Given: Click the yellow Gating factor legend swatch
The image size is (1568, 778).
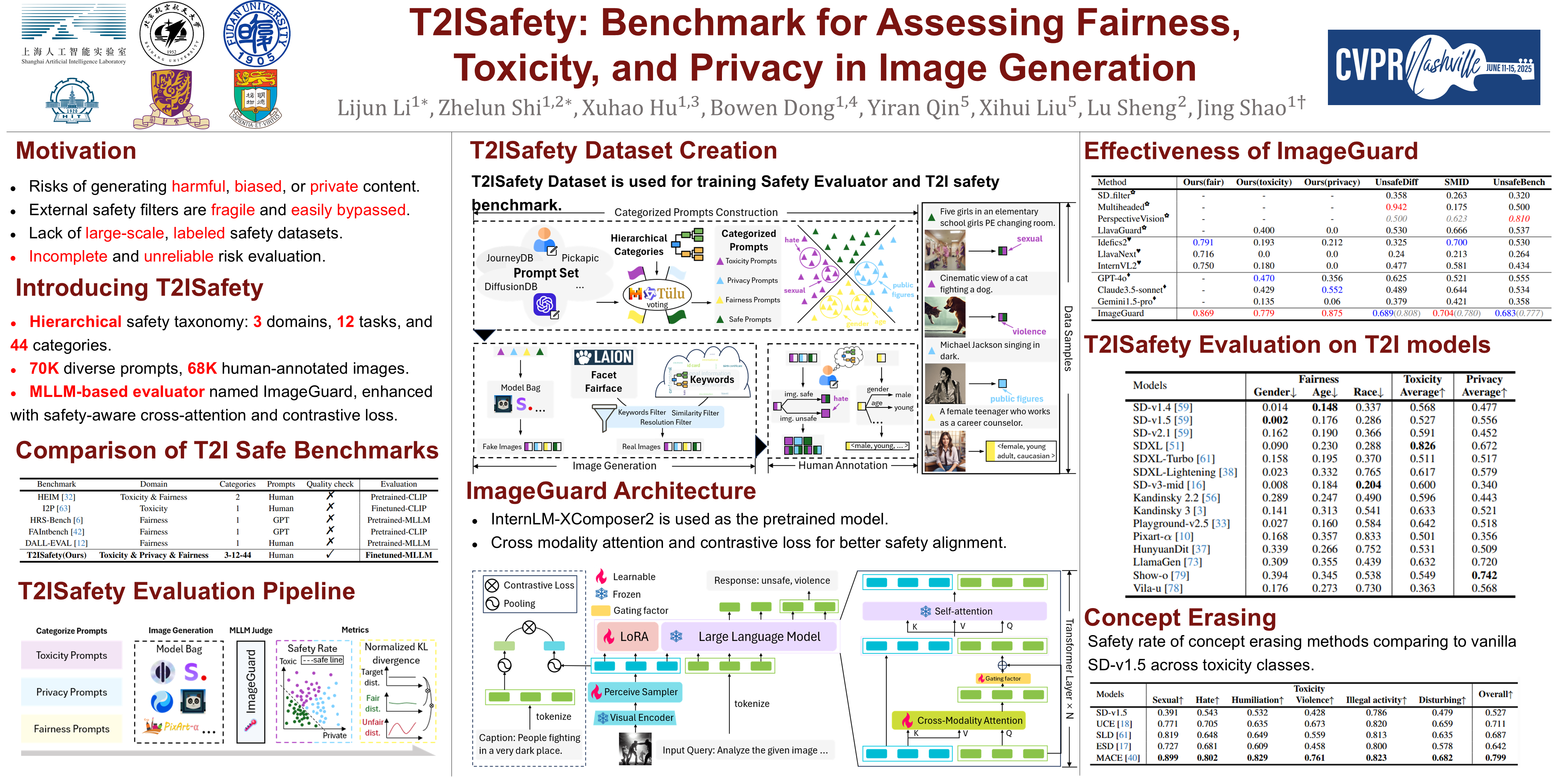Looking at the screenshot, I should 600,610.
